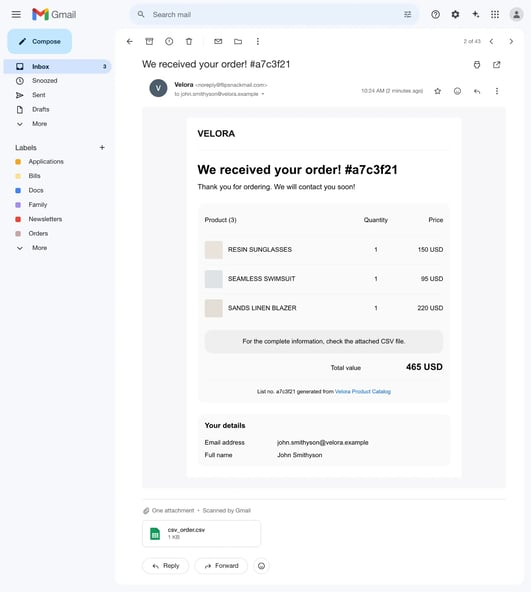This screenshot has width=531, height=592.
Task: Click Newsletters label red color swatch
Action: point(18,219)
